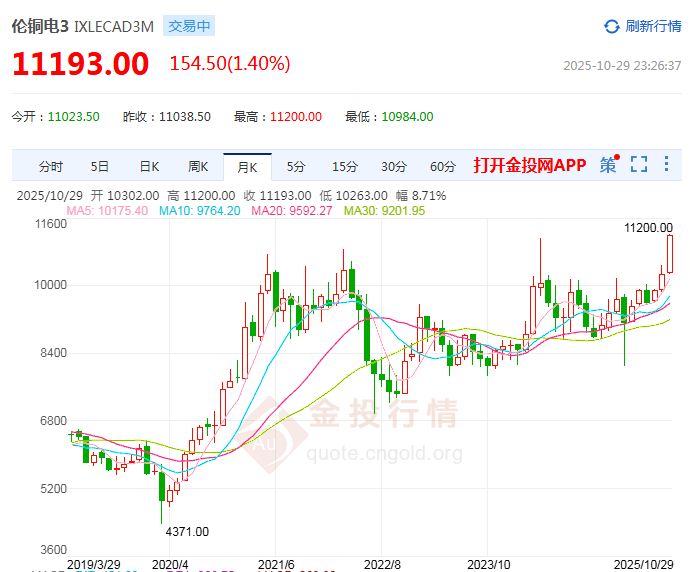Select the 日K daily candlestick tab

(149, 166)
